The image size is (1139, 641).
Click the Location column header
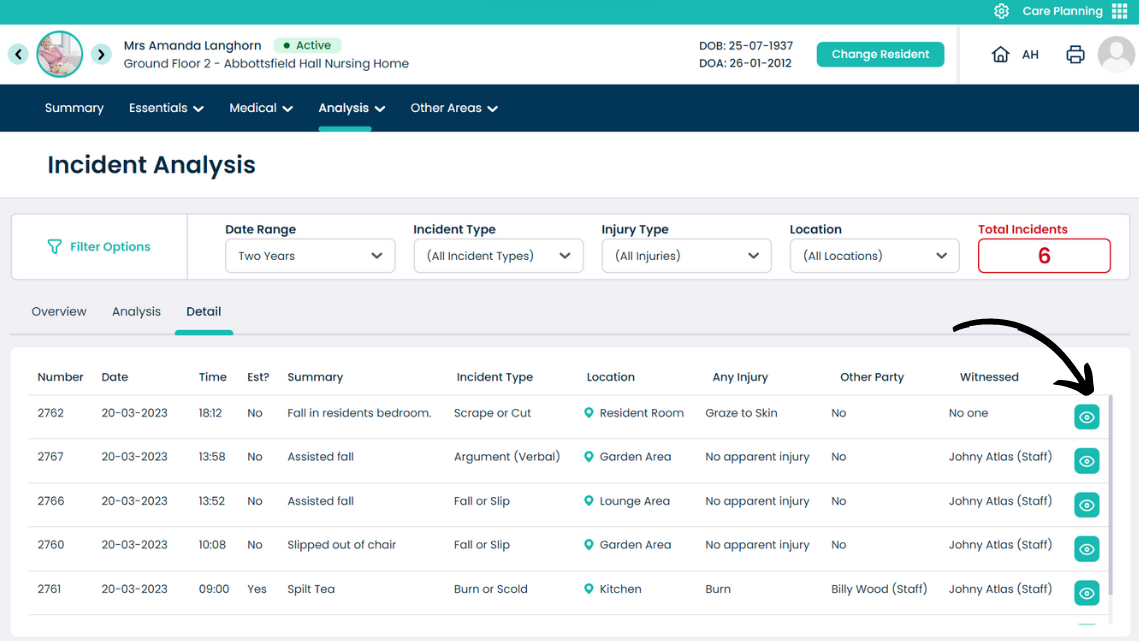[x=611, y=377]
